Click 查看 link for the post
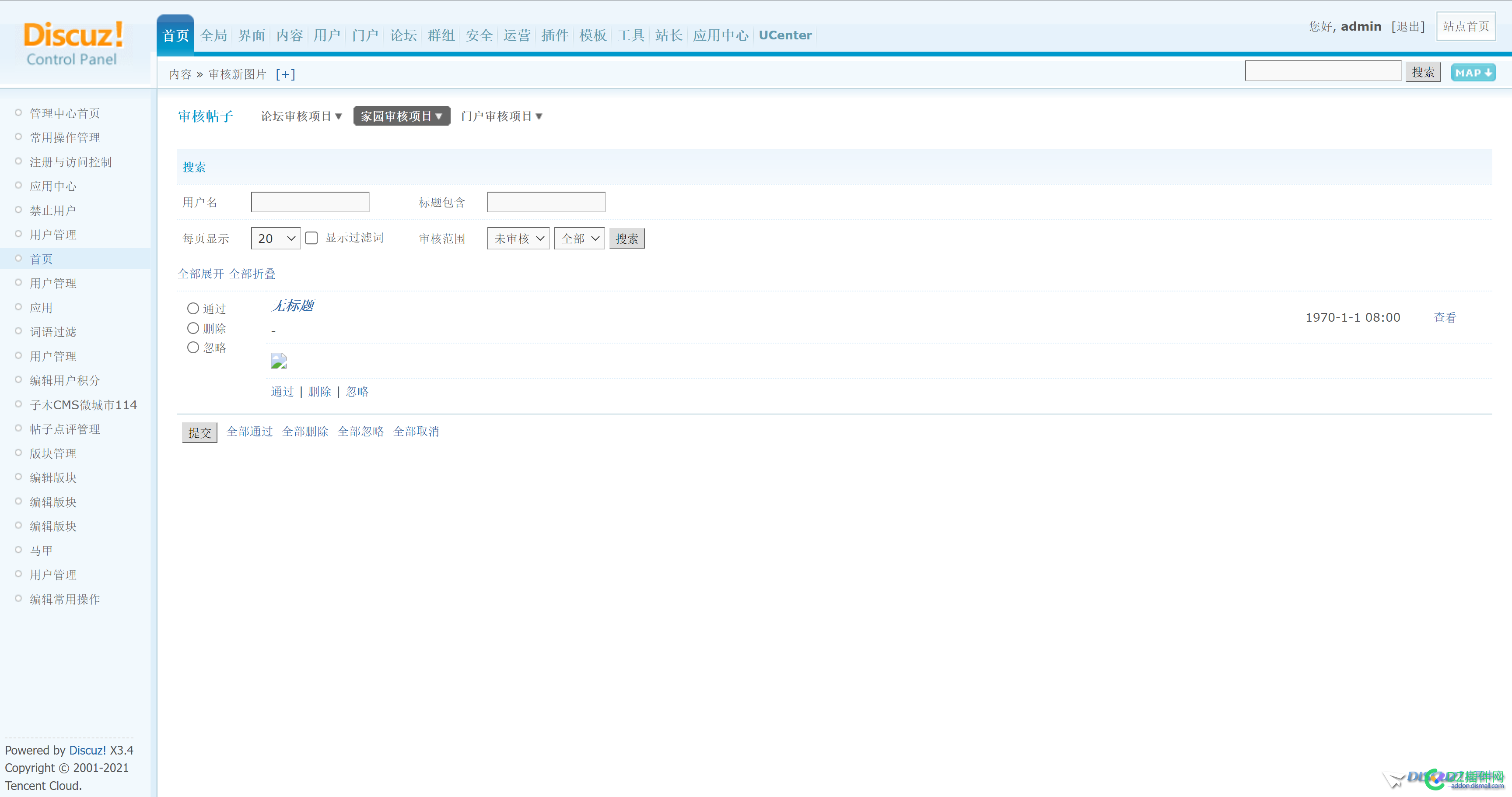1512x797 pixels. (1445, 318)
